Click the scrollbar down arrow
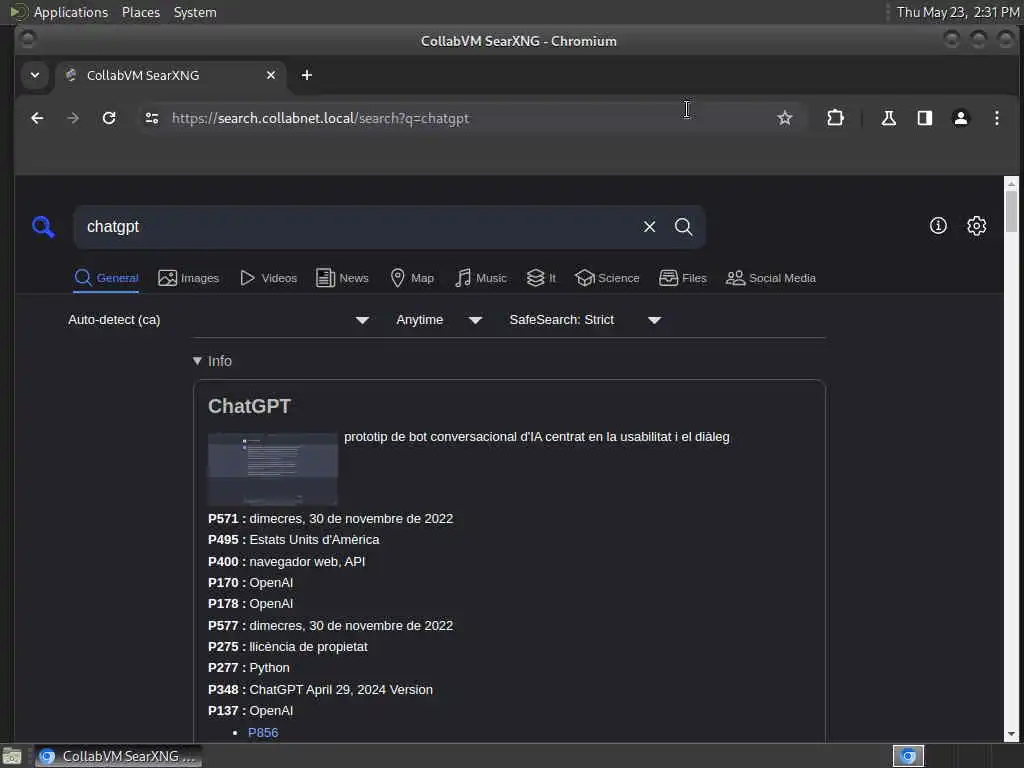 click(x=1011, y=734)
